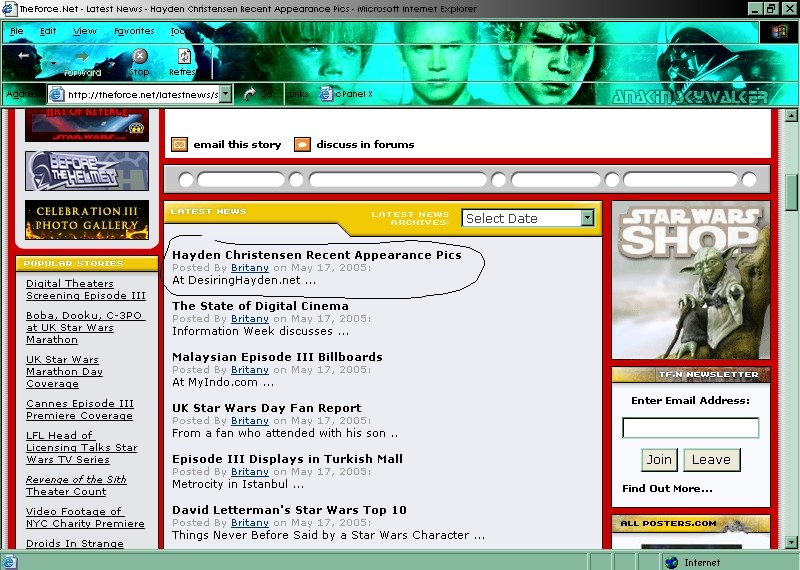800x570 pixels.
Task: Click the Forward navigation arrow
Action: point(82,58)
